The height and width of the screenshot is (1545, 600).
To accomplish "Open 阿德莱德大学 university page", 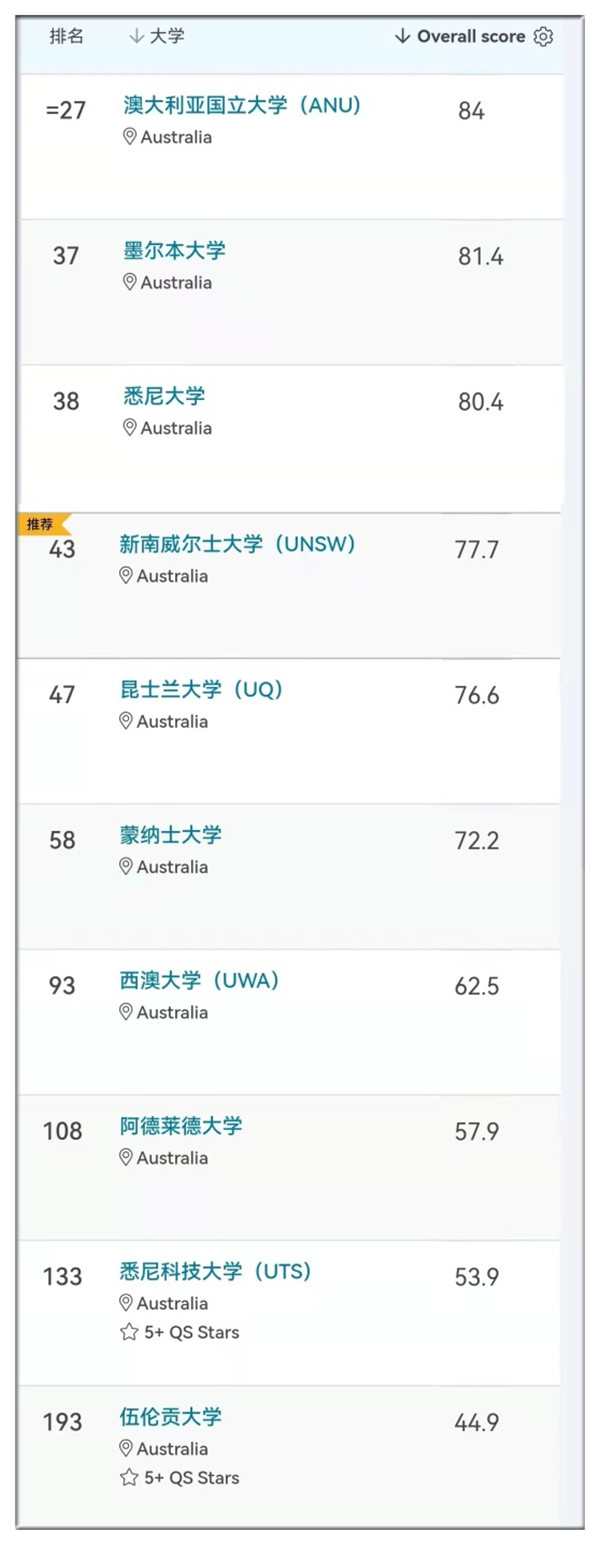I will 180,1126.
